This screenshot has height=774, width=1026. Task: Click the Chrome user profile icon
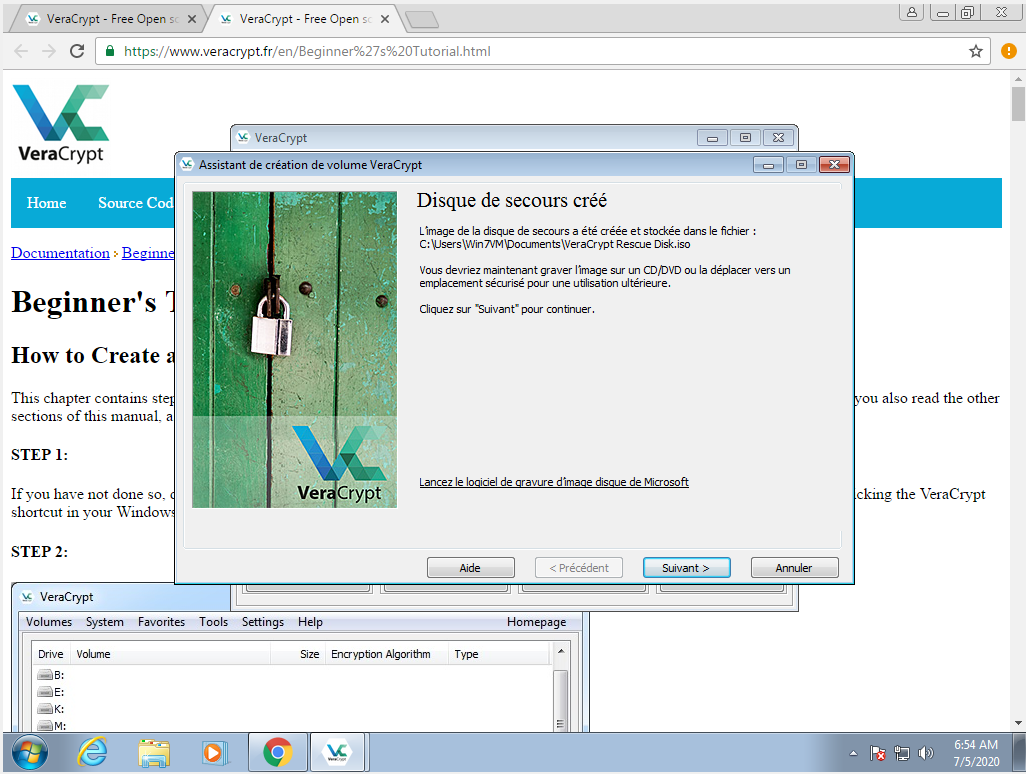(911, 12)
